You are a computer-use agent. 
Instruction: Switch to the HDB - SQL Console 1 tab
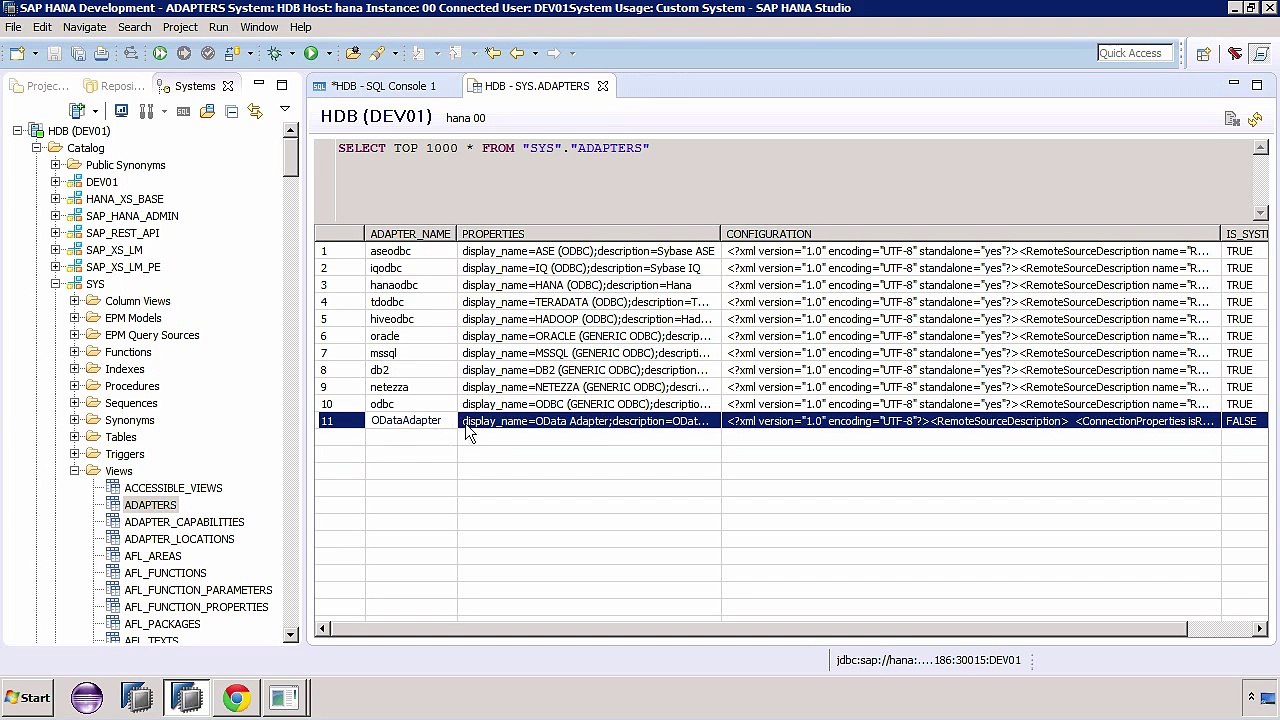coord(385,86)
